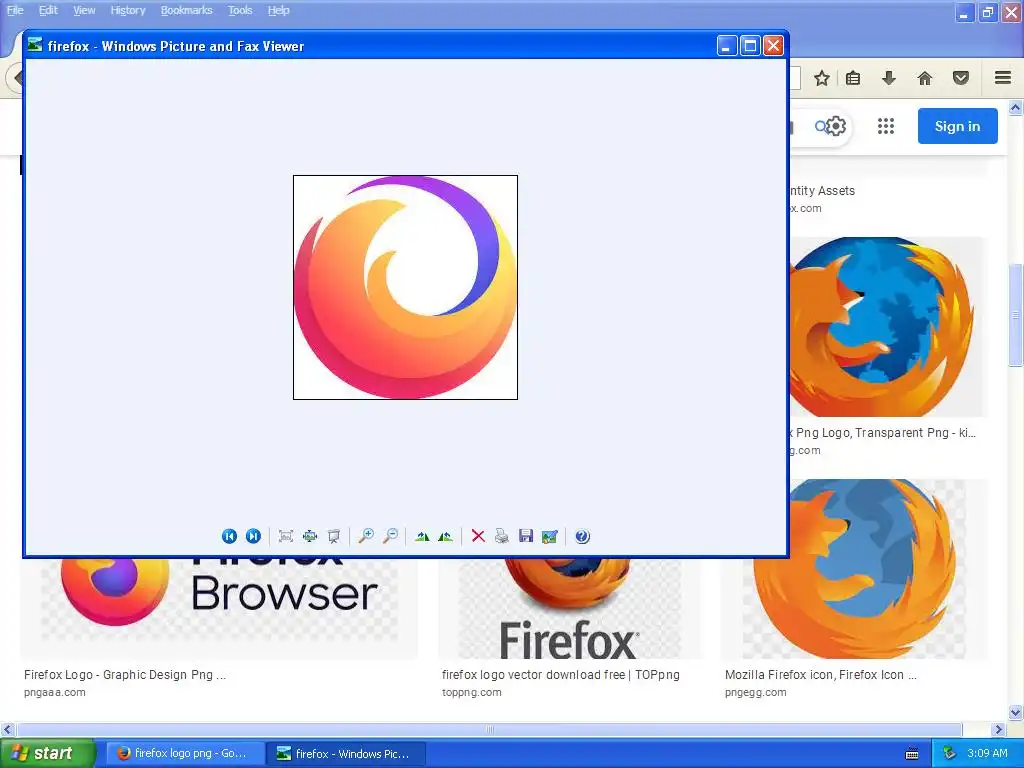
Task: Close the Picture and Fax Viewer window
Action: click(773, 46)
